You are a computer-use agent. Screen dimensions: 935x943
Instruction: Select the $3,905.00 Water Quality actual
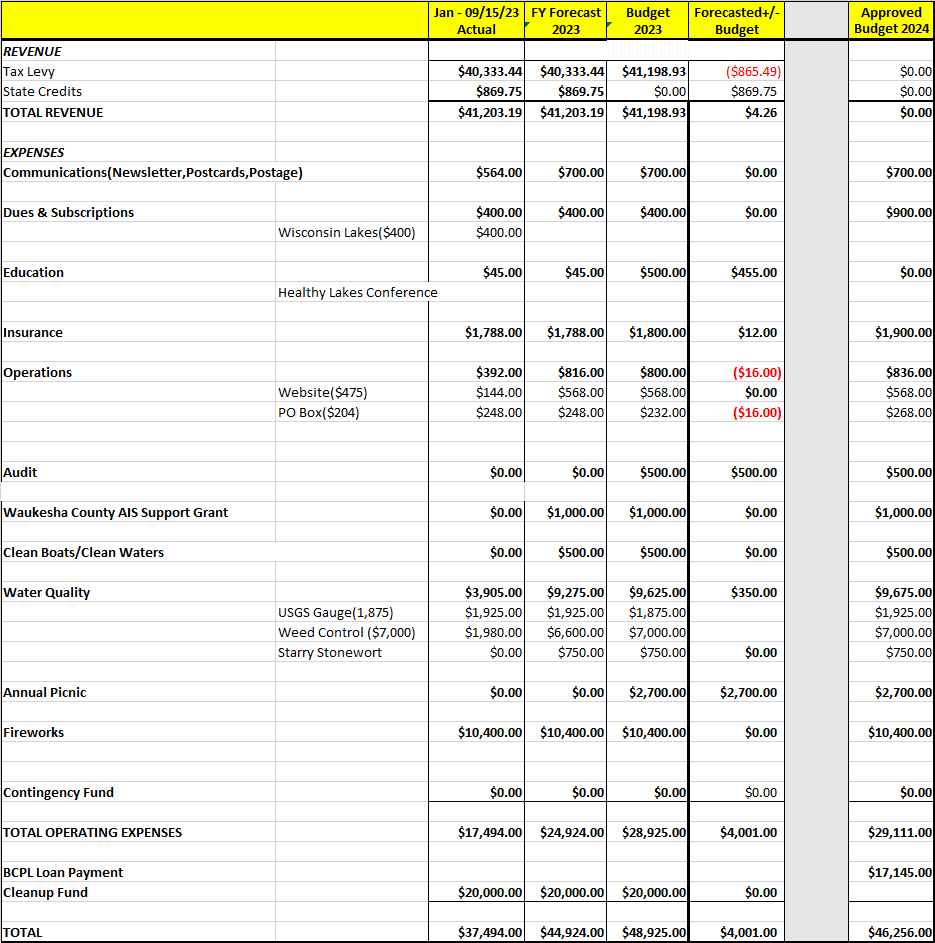(x=494, y=592)
